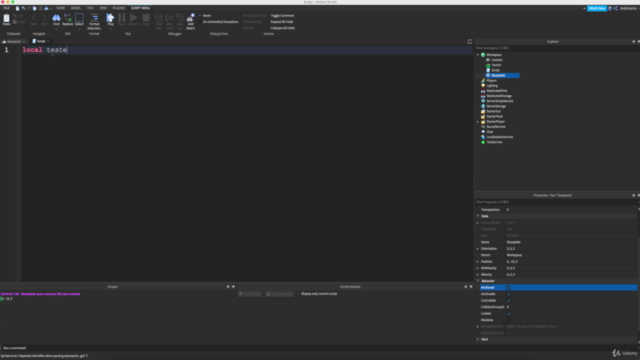Image resolution: width=640 pixels, height=360 pixels.
Task: Click the Find binoculars icon
Action: 56,18
